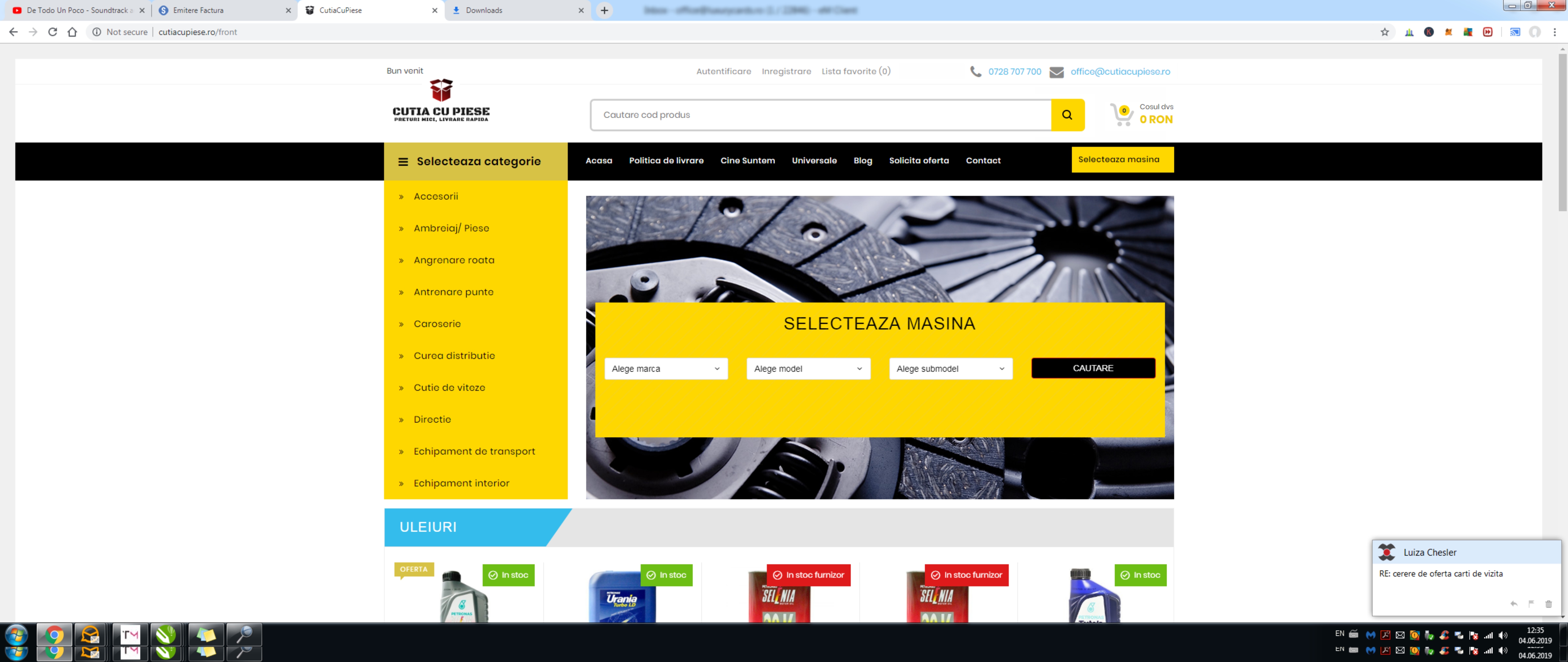
Task: Open Chrome's three-dot menu
Action: tap(1554, 32)
